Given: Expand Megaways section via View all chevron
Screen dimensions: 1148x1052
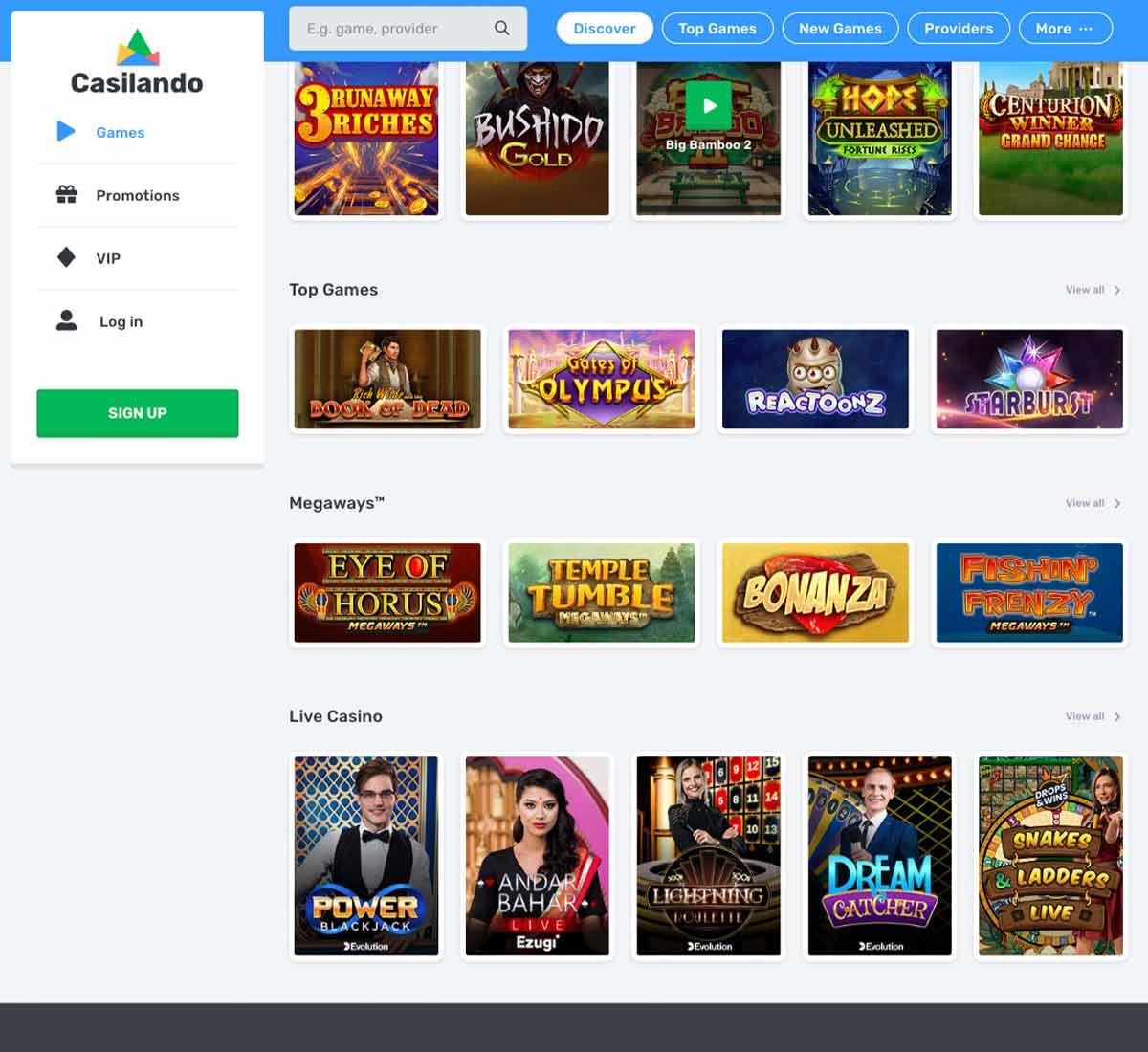Looking at the screenshot, I should pyautogui.click(x=1115, y=502).
